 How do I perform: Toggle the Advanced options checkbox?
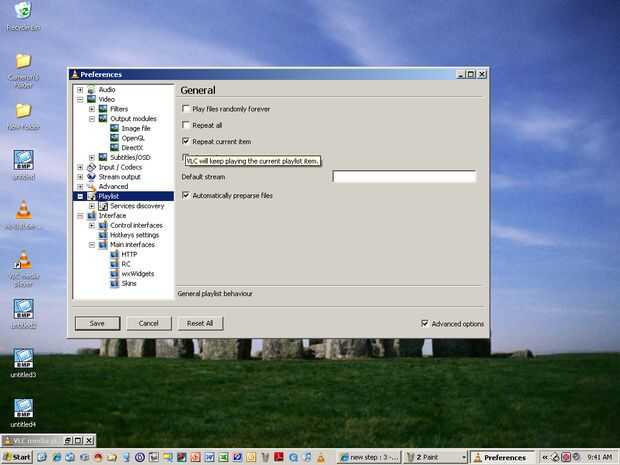click(425, 323)
